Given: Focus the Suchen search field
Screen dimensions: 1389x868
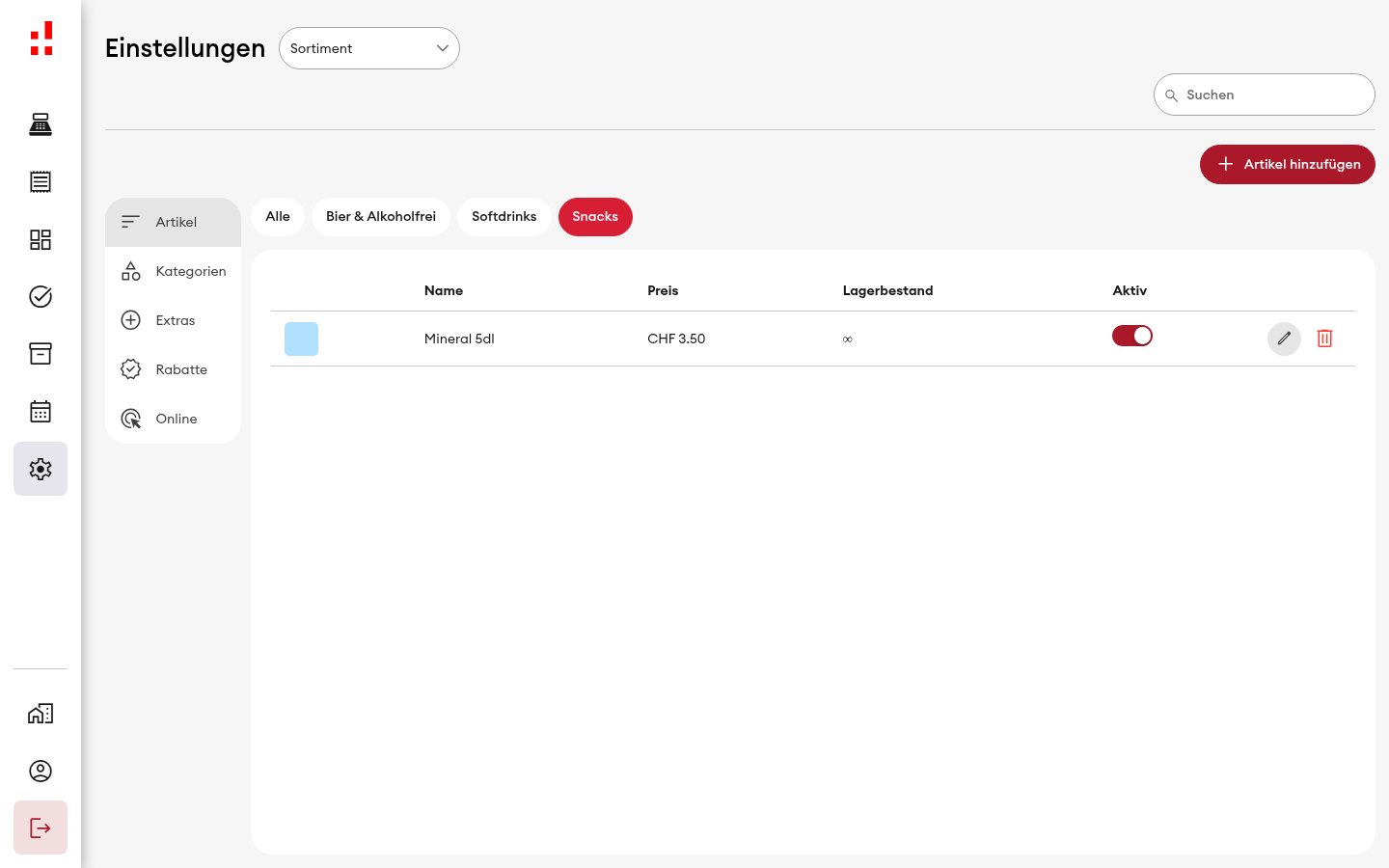Looking at the screenshot, I should point(1265,95).
